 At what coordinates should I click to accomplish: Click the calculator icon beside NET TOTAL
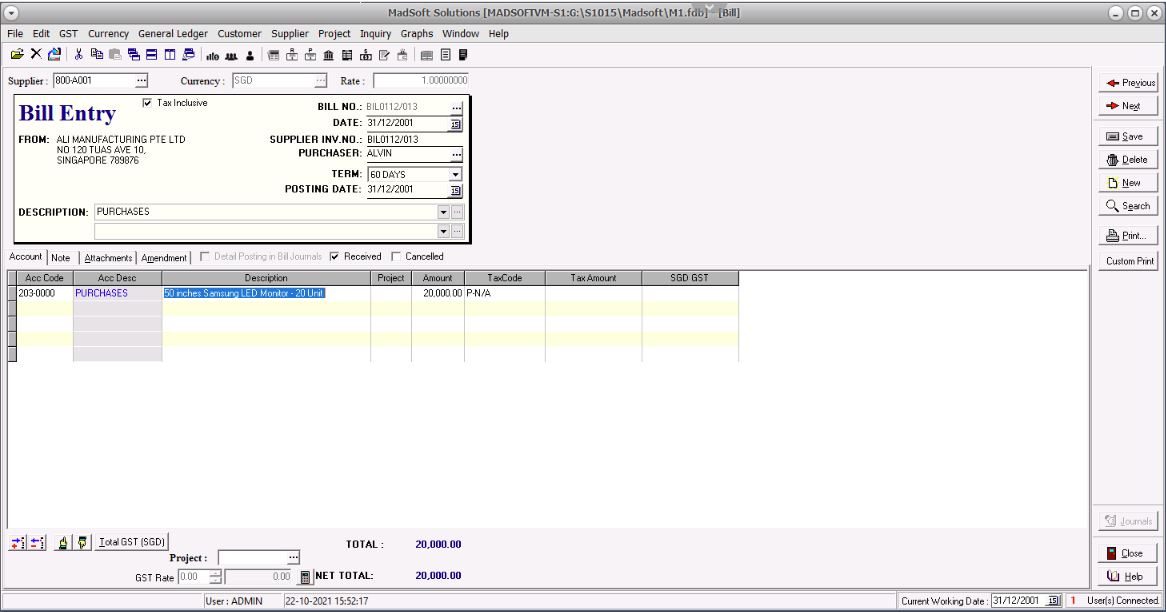tap(305, 577)
